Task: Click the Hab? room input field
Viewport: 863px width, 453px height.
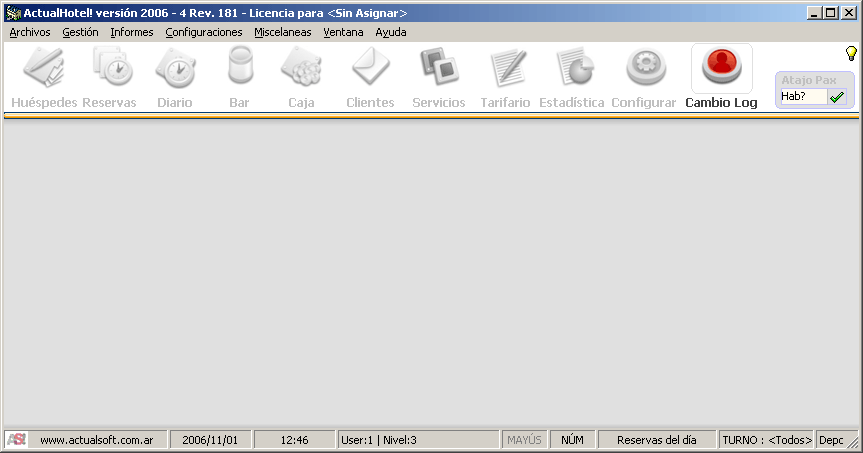Action: [x=802, y=97]
